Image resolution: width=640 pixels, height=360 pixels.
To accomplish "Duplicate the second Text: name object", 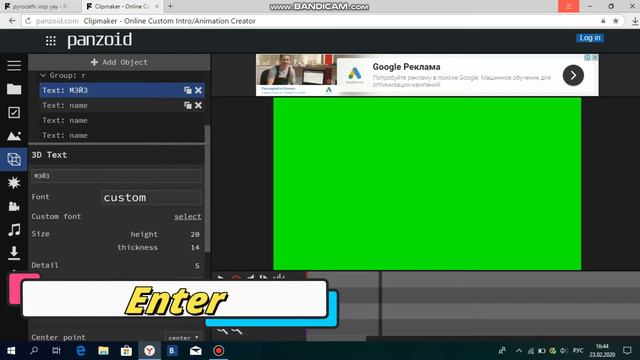I will pyautogui.click(x=188, y=105).
